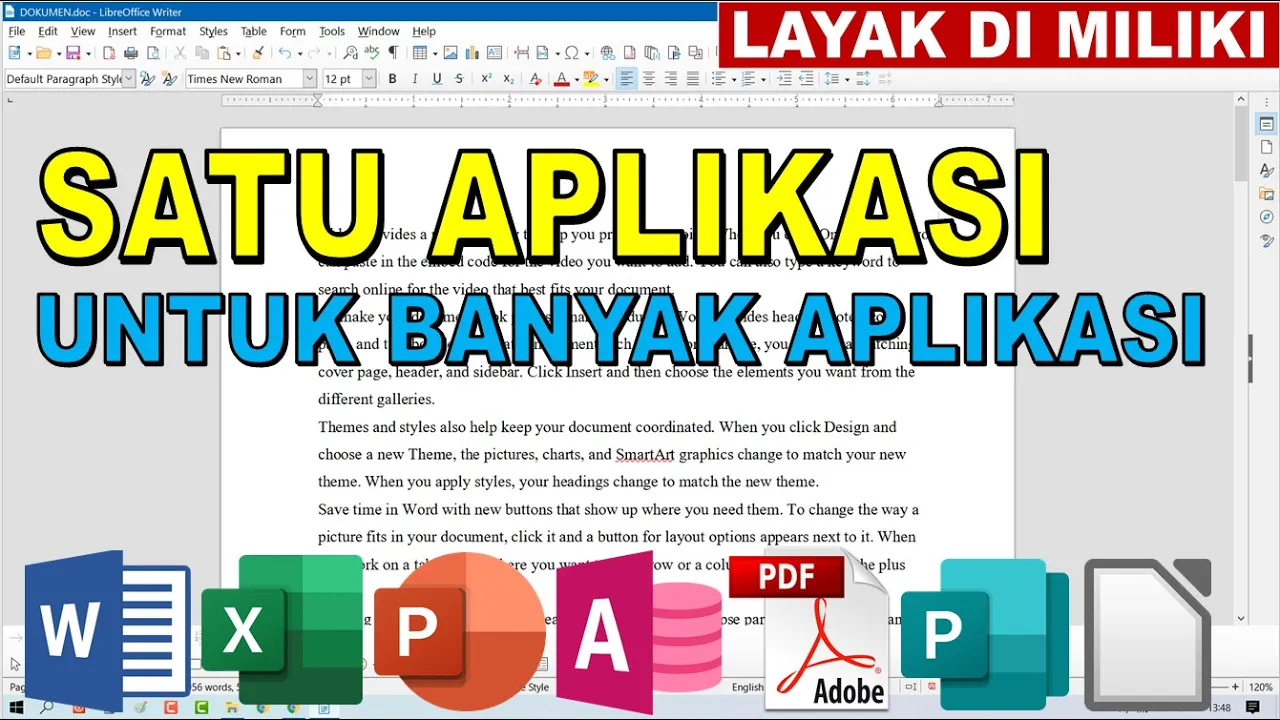Click the Insert Image icon
This screenshot has width=1280, height=720.
[450, 53]
